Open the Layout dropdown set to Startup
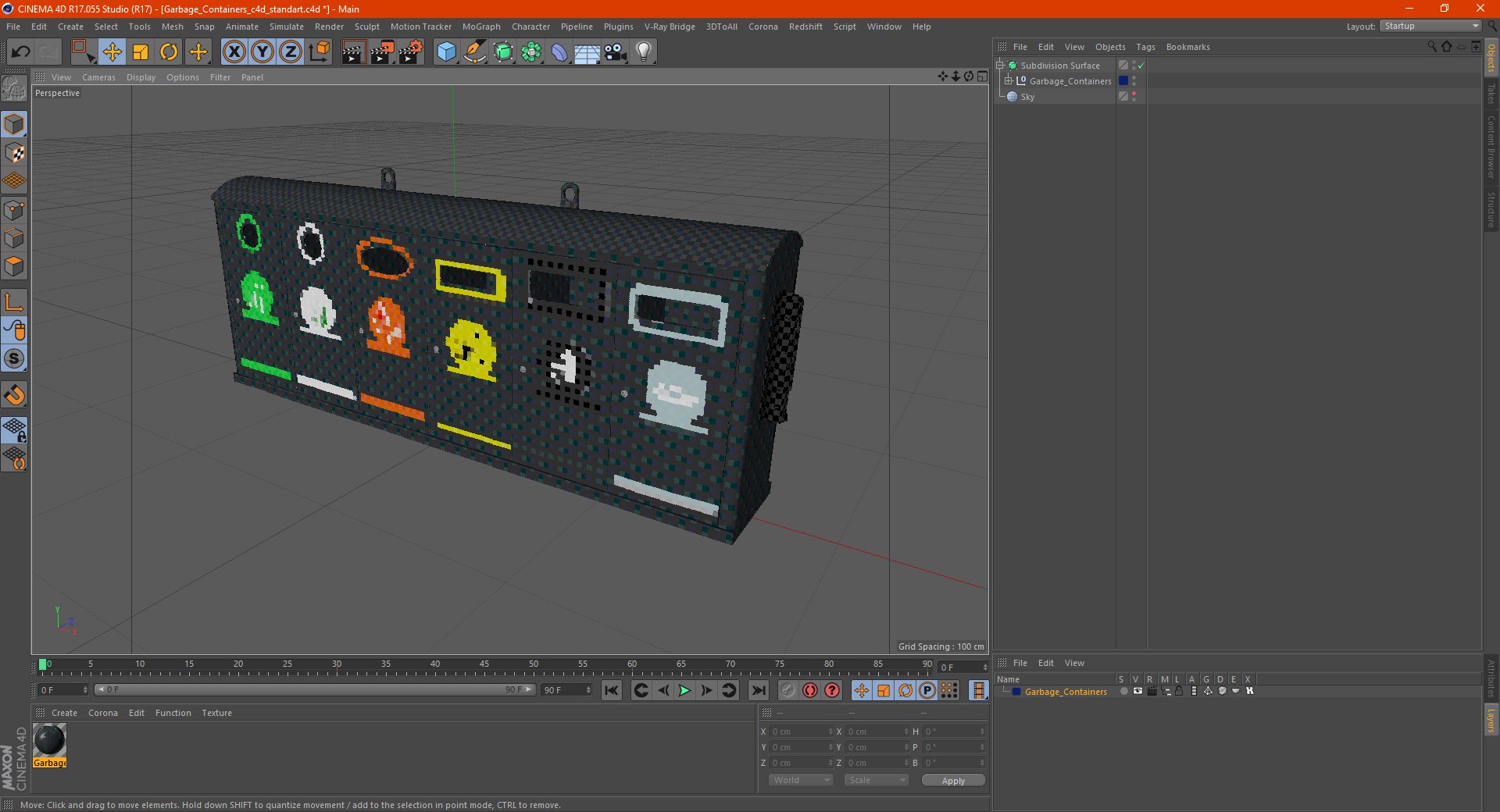This screenshot has height=812, width=1500. 1430,27
